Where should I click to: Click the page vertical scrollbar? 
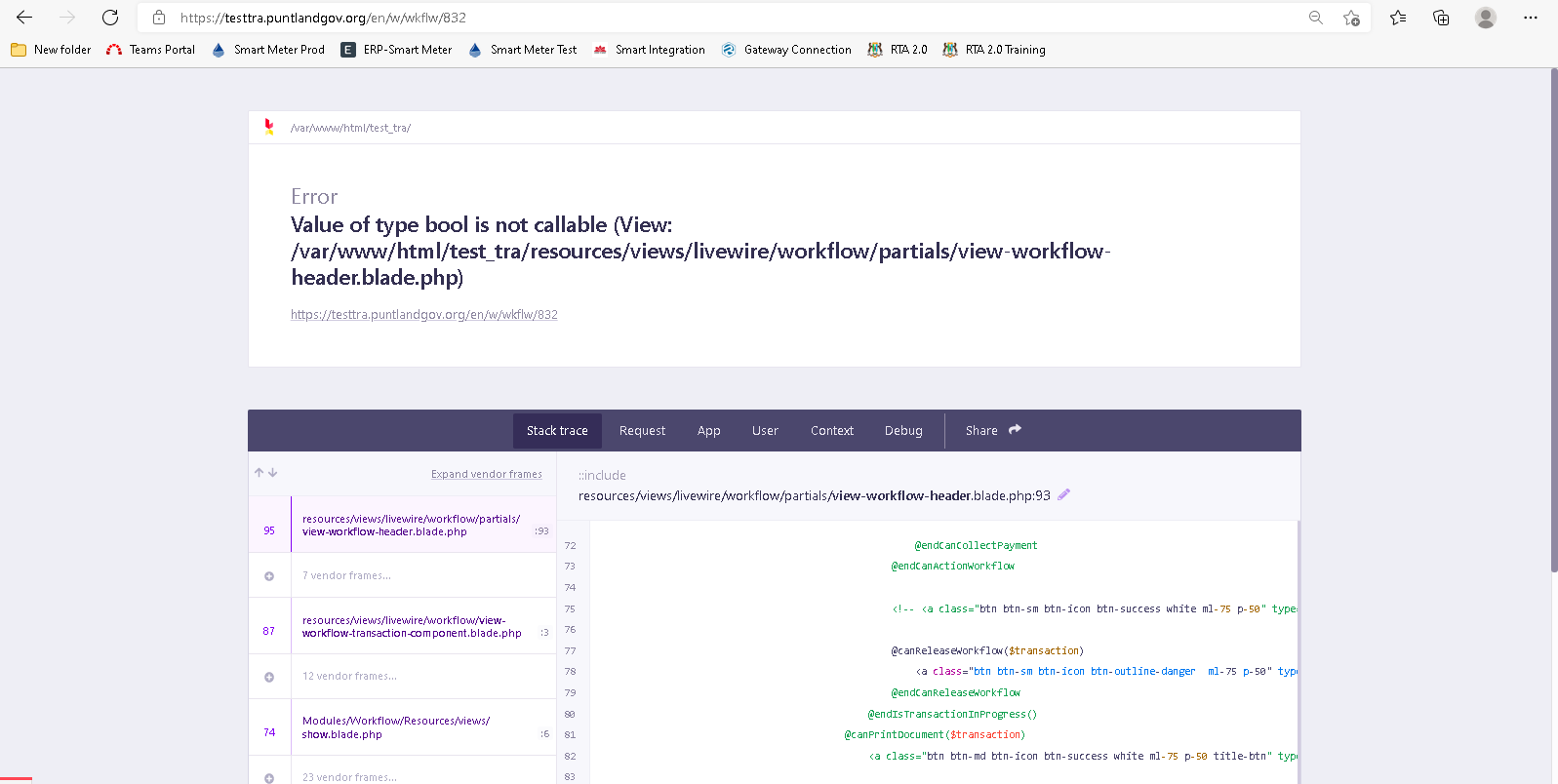tap(1553, 320)
